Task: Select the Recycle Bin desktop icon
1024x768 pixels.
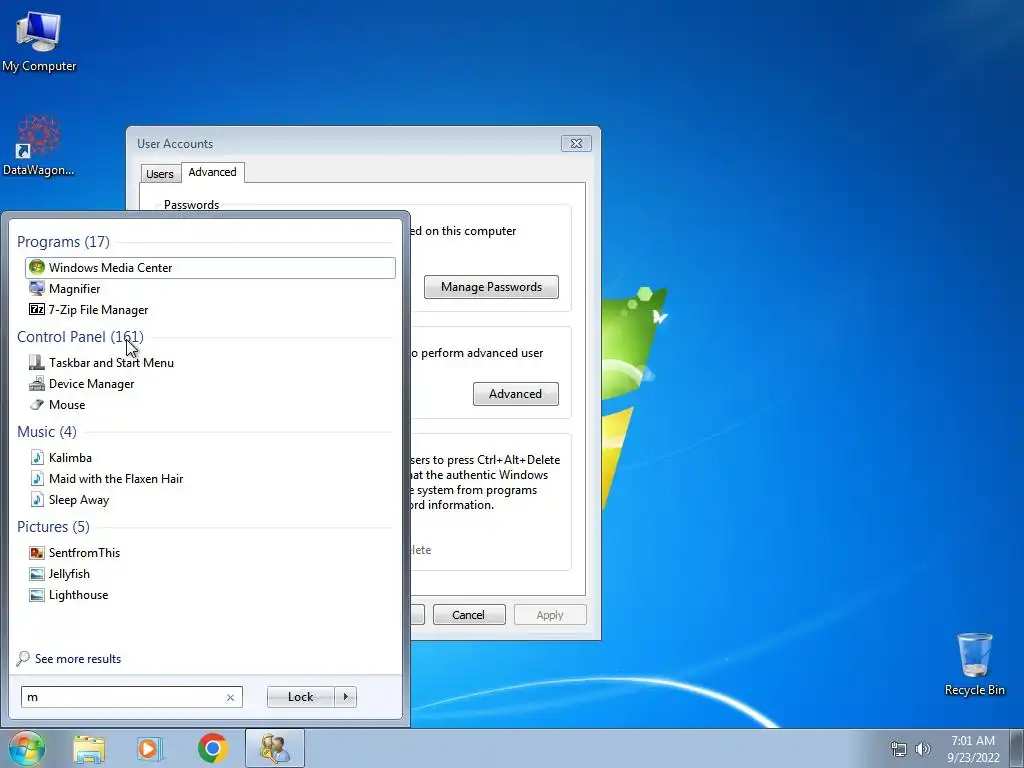Action: [x=974, y=664]
